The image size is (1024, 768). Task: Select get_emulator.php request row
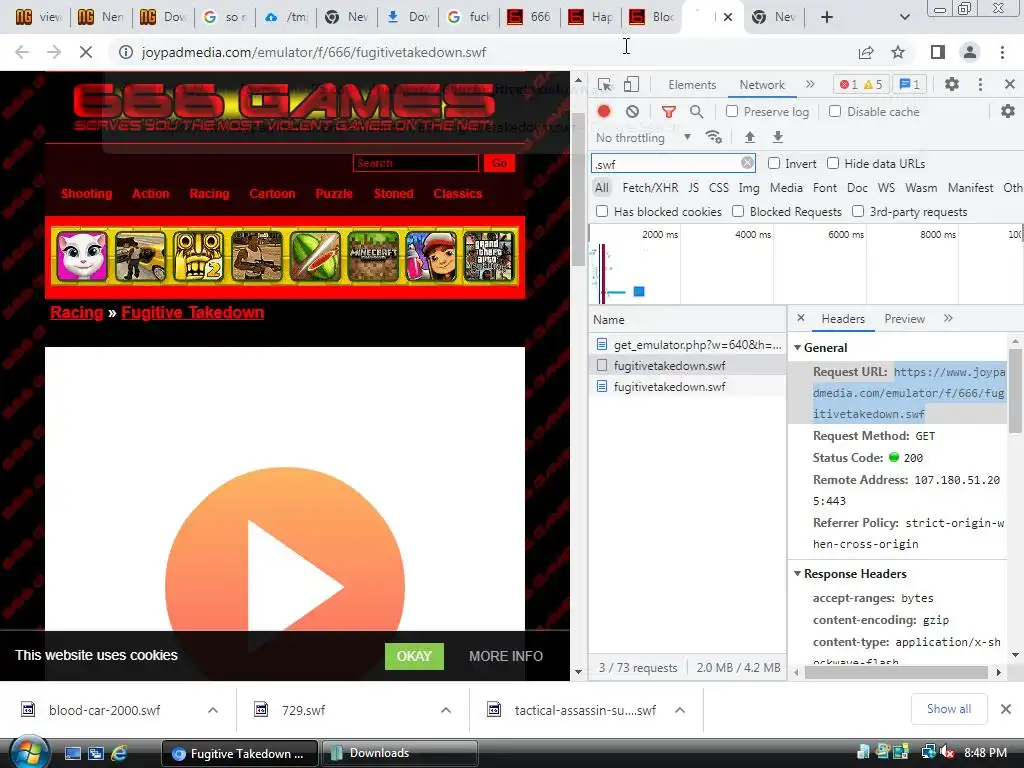[688, 344]
